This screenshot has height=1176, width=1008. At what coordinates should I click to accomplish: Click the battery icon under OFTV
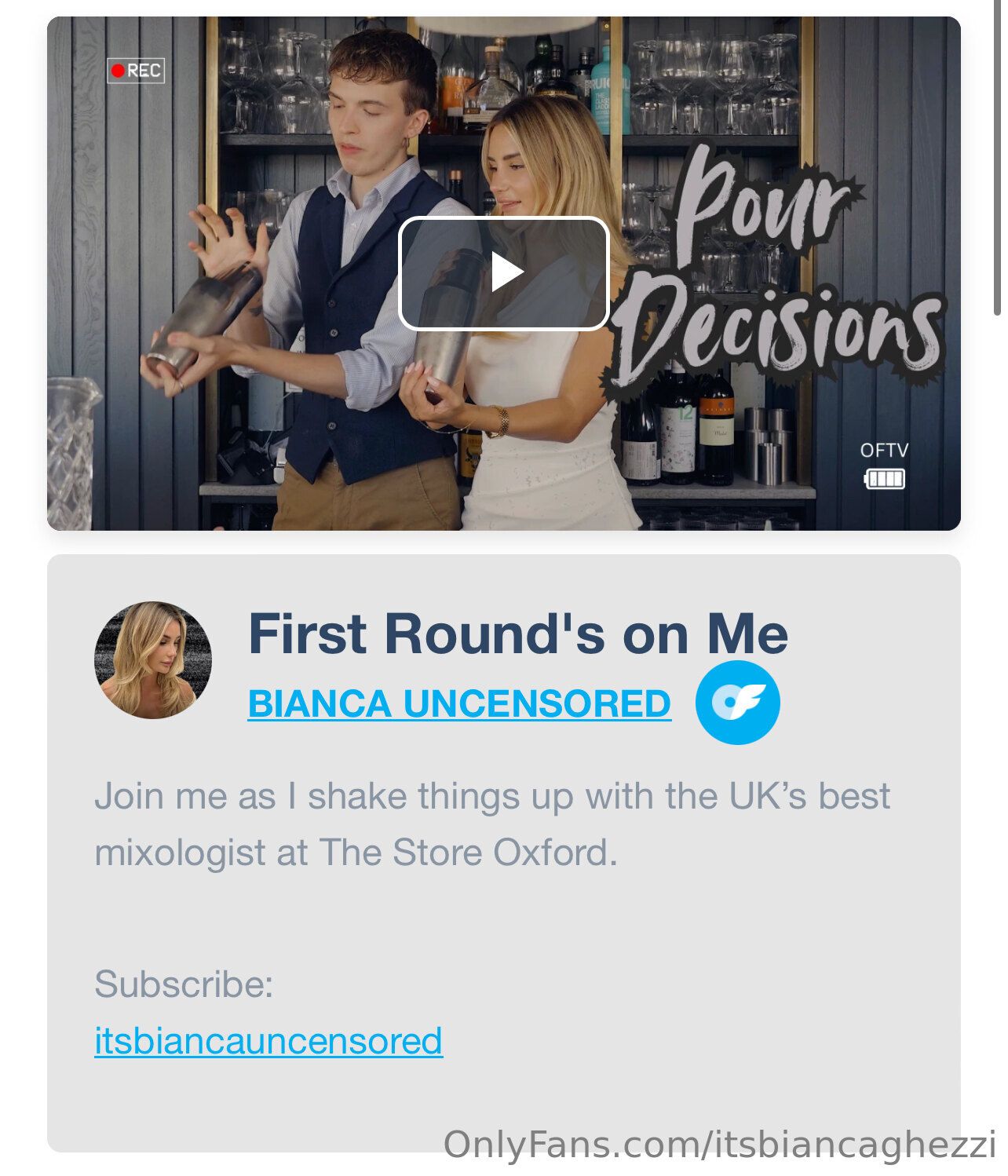pyautogui.click(x=884, y=478)
